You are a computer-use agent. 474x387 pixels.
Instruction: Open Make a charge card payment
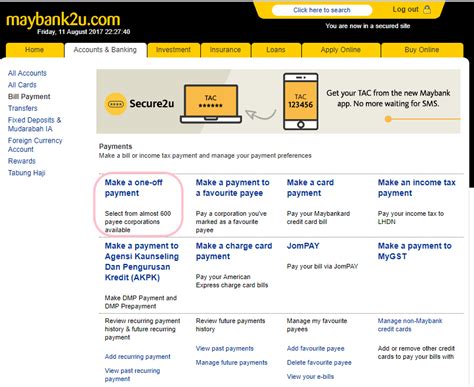(x=234, y=251)
